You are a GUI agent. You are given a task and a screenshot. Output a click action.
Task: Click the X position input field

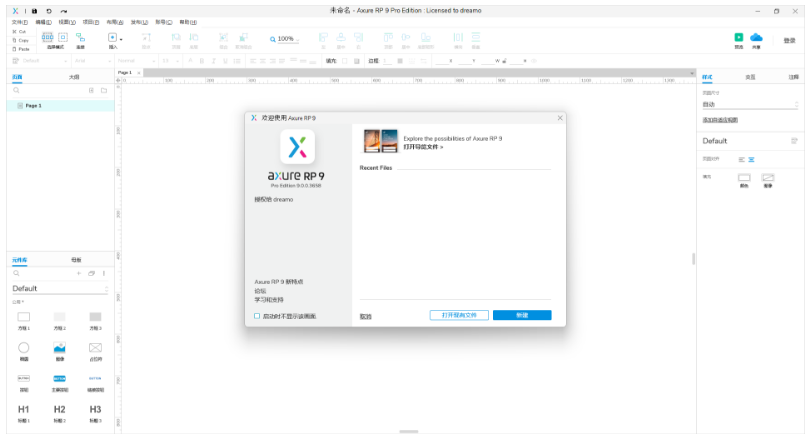(443, 61)
